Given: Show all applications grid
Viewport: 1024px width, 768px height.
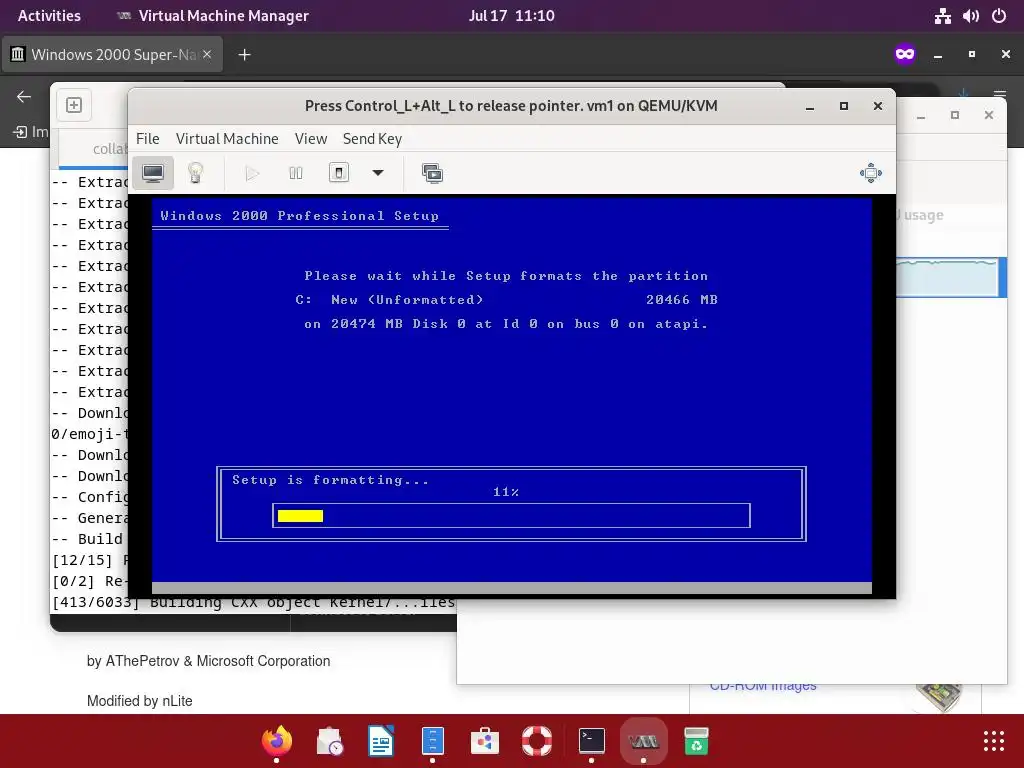Looking at the screenshot, I should coord(993,741).
